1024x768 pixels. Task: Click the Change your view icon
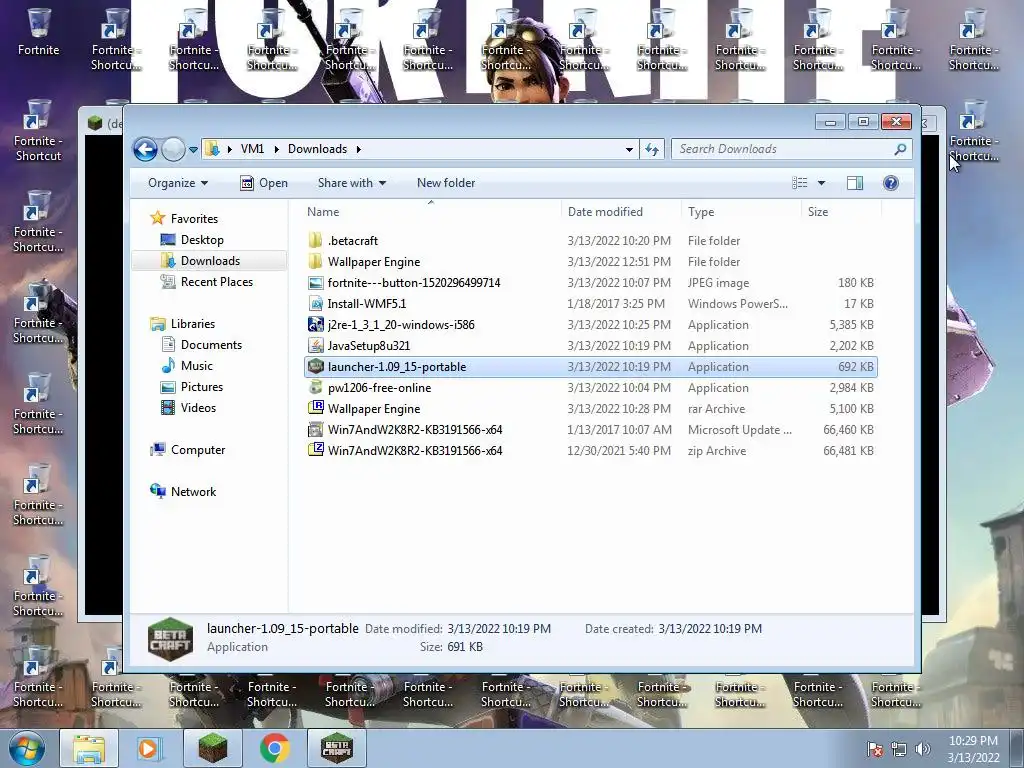(x=800, y=183)
